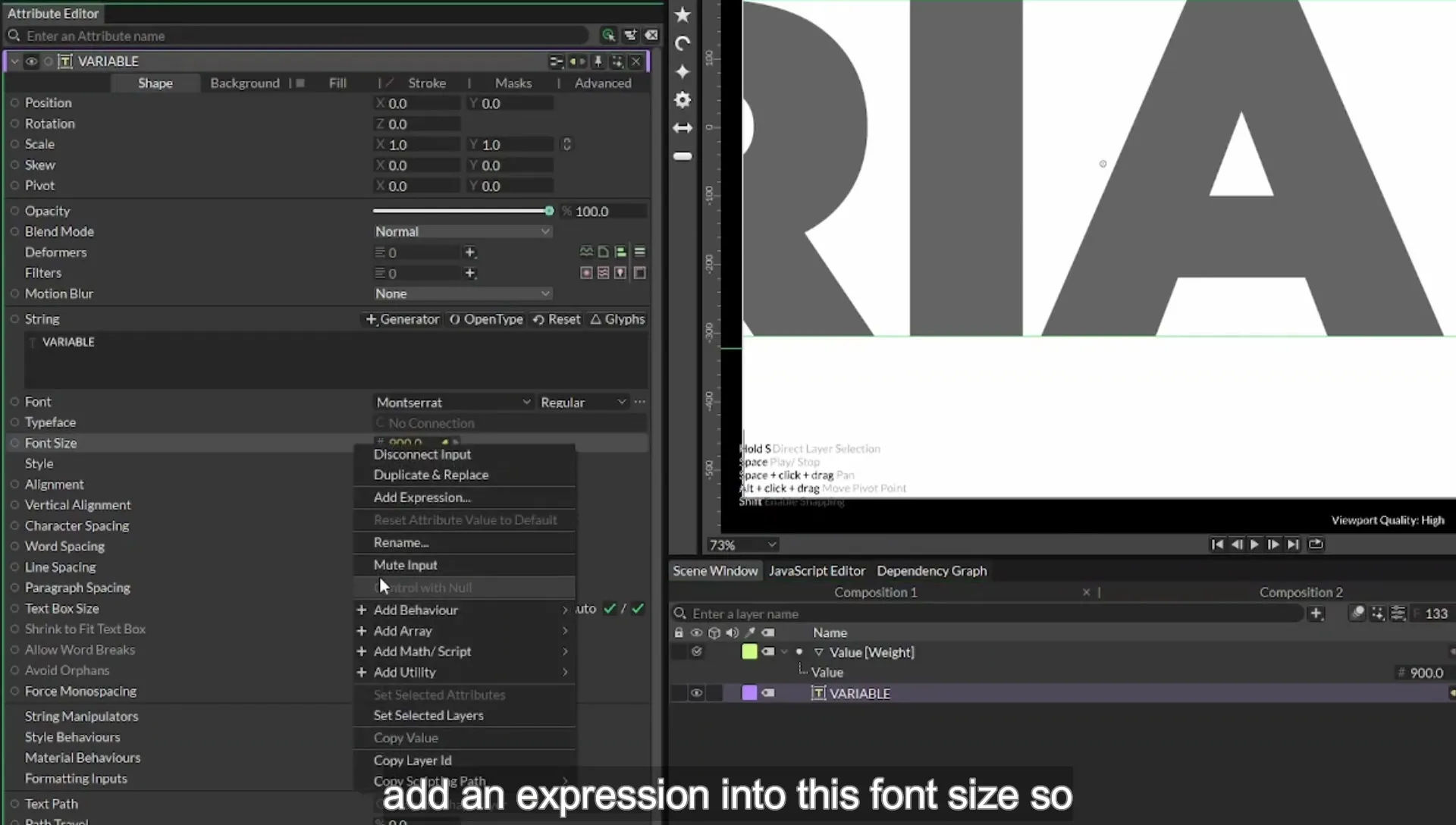Click the double-headed horizontal arrow icon
Viewport: 1456px width, 825px height.
click(x=682, y=128)
